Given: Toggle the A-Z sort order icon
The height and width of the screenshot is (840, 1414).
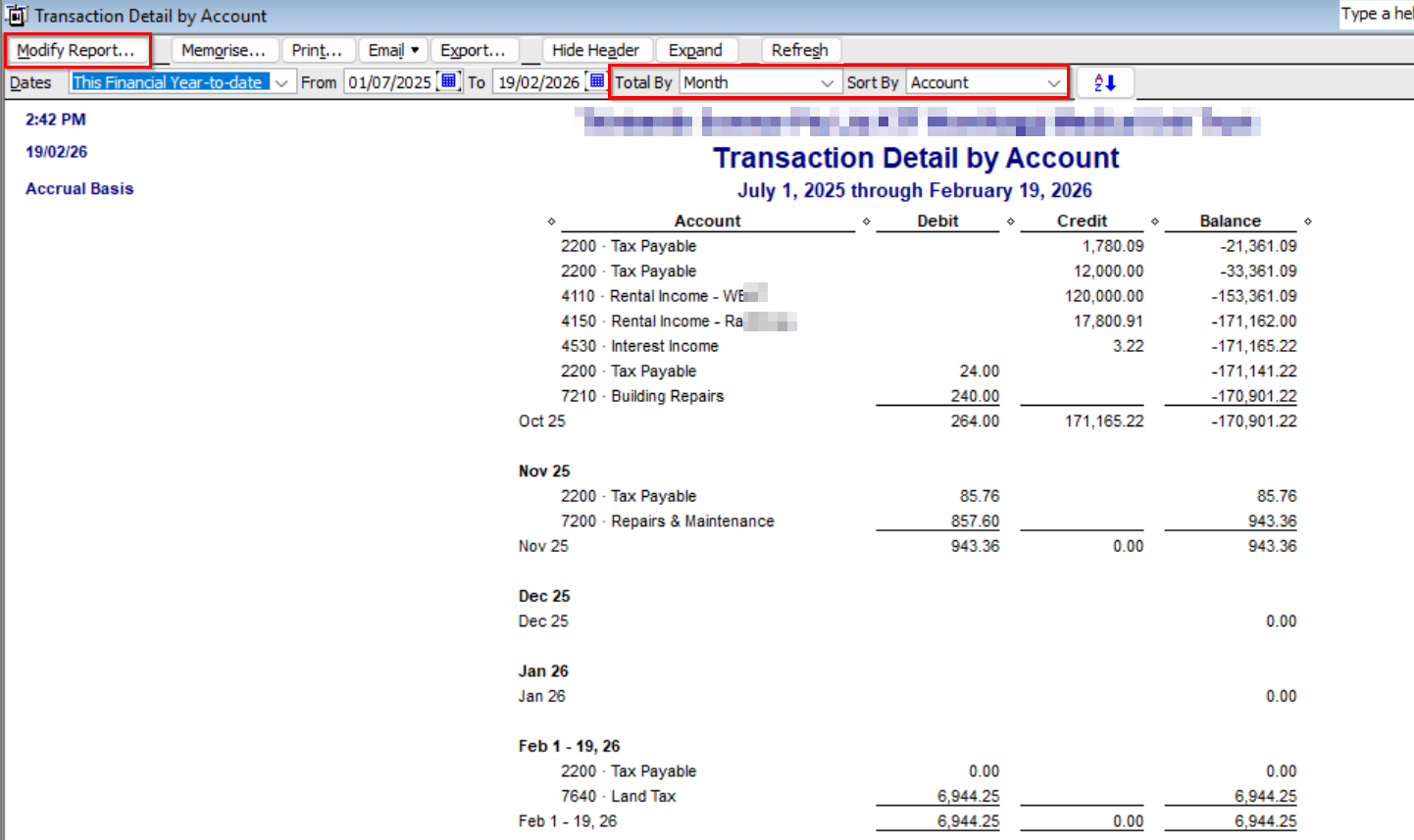Looking at the screenshot, I should [1105, 82].
